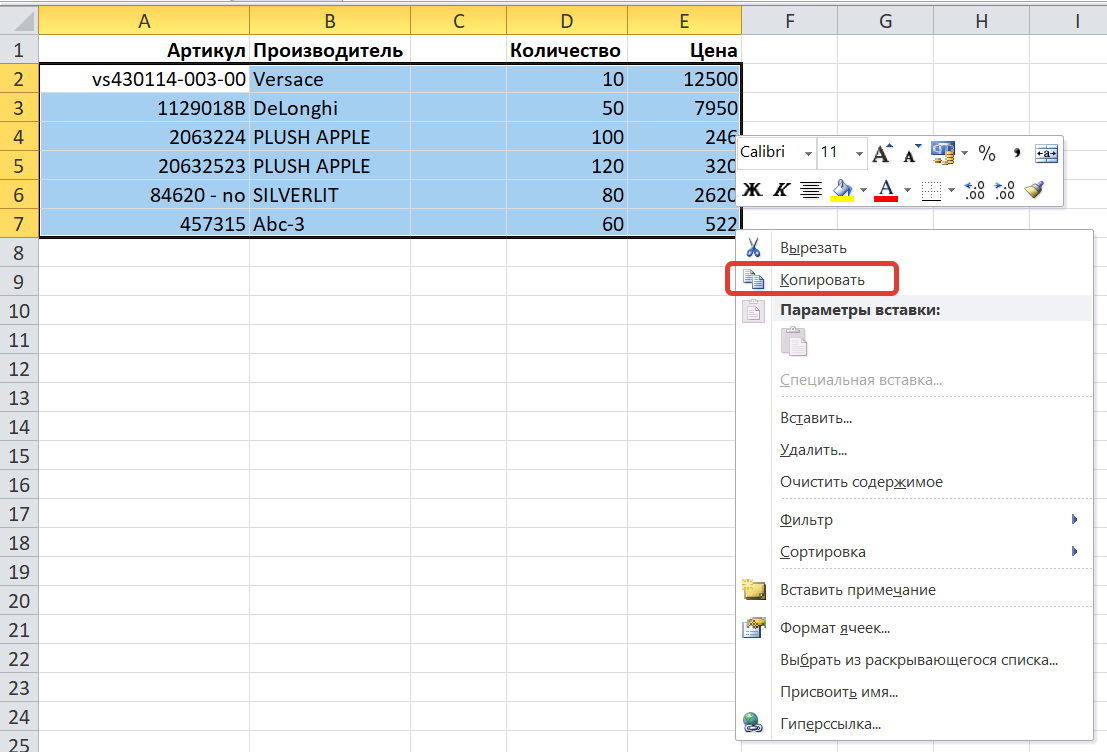The image size is (1107, 752).
Task: Select column B header
Action: [x=330, y=20]
